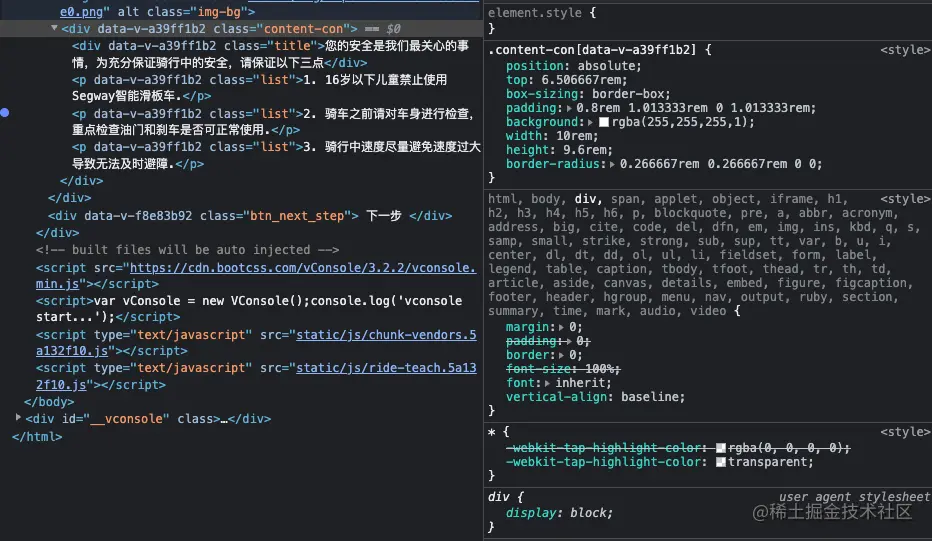
Task: Click the struck-through 'font-size: 100%' declaration
Action: (x=563, y=369)
